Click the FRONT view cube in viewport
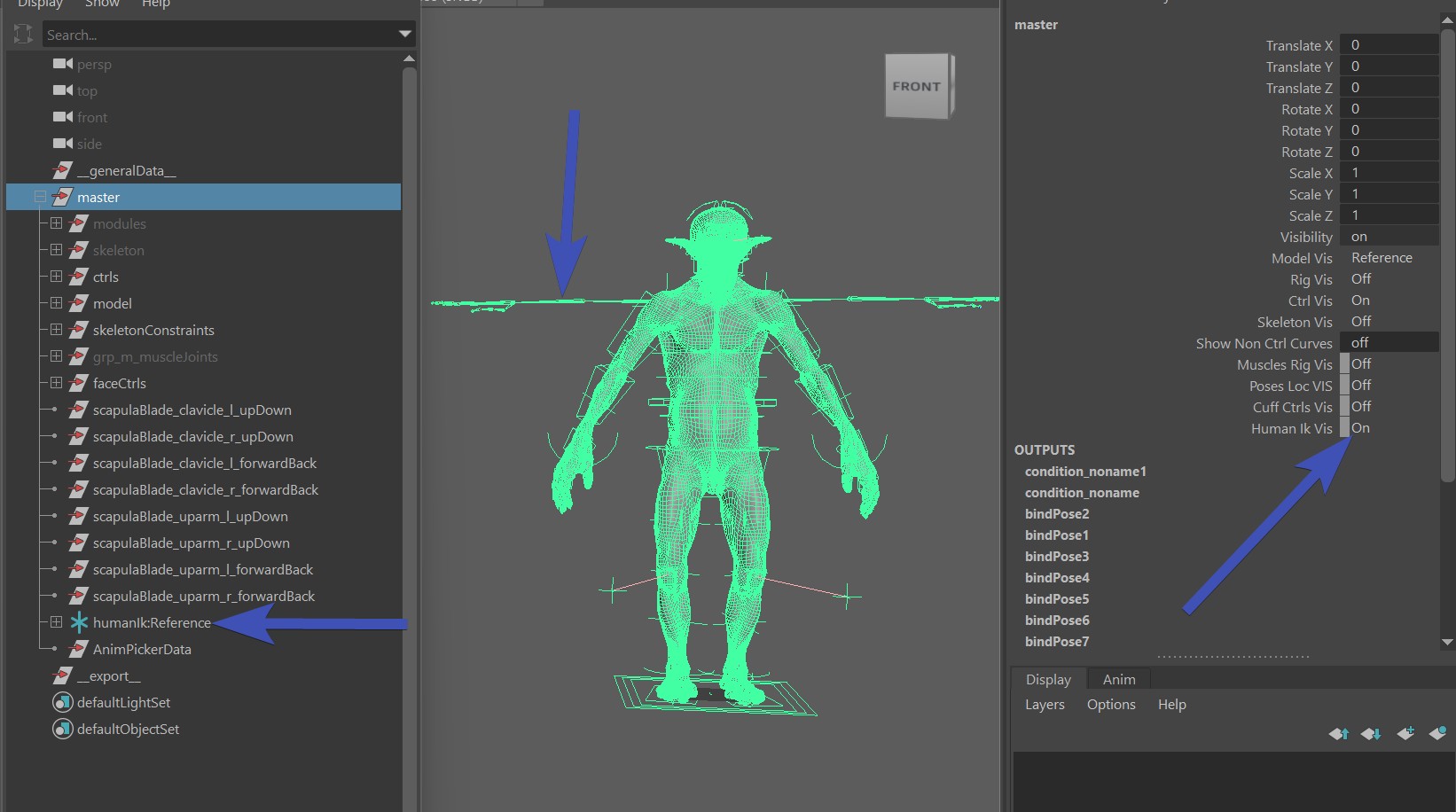Viewport: 1456px width, 812px height. click(917, 86)
